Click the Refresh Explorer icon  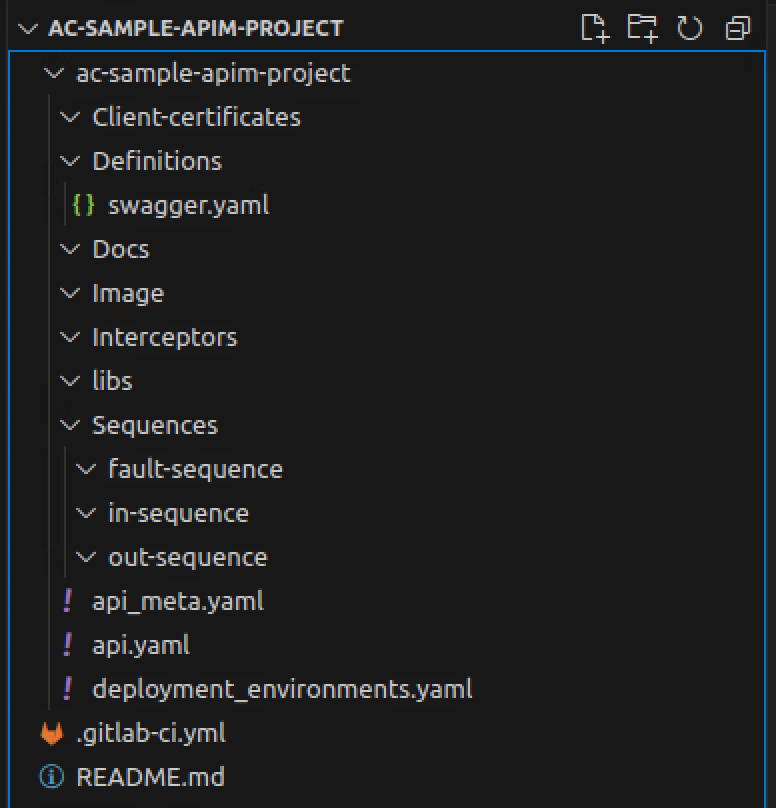691,29
